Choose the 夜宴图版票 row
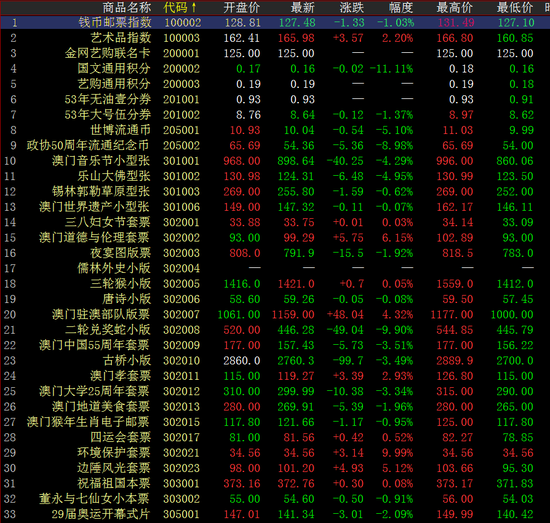The image size is (550, 523). 275,253
